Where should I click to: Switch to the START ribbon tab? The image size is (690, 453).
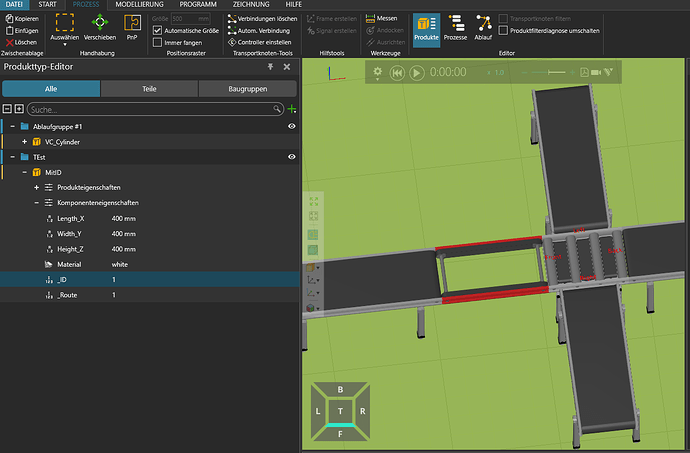(x=47, y=4)
